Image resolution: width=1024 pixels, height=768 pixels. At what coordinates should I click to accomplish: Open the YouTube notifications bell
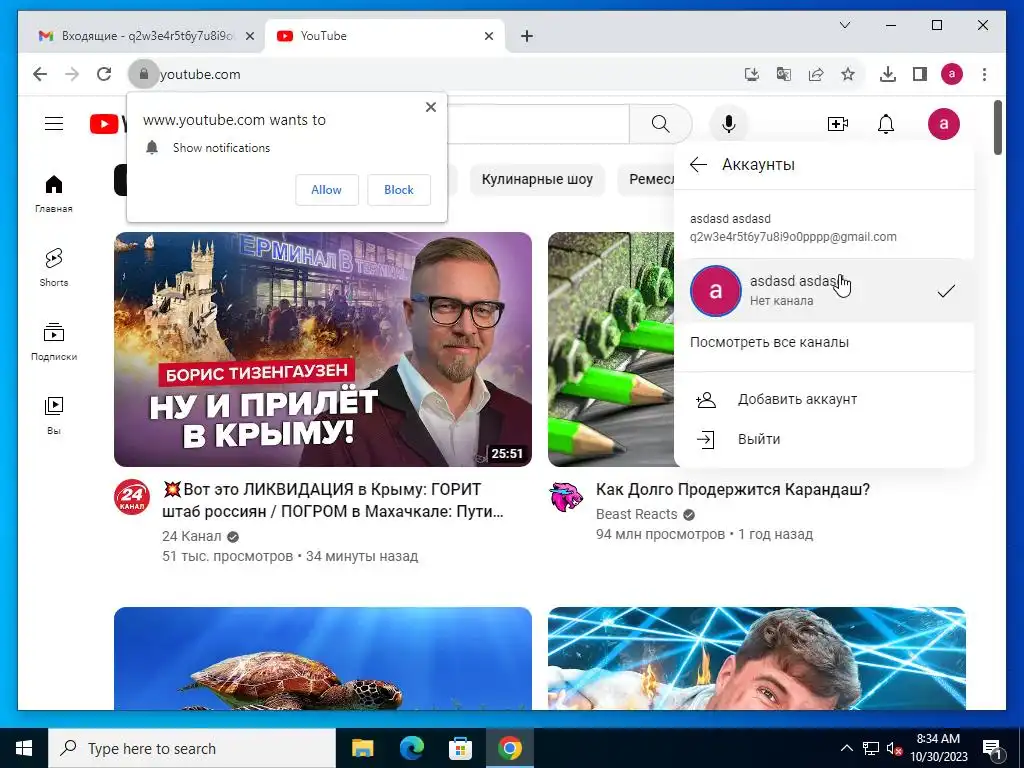coord(886,123)
